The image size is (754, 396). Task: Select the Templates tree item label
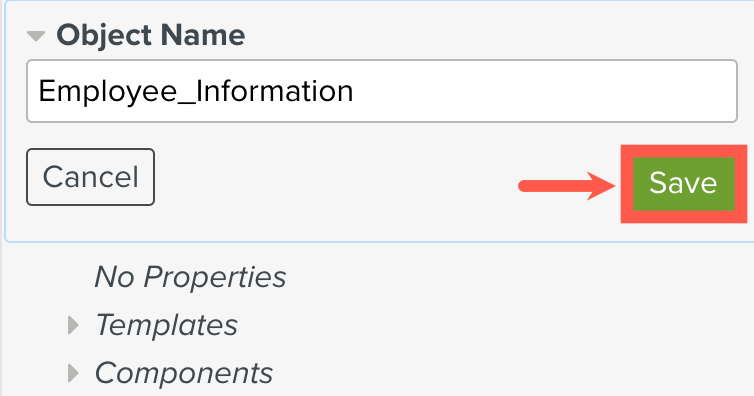(166, 325)
